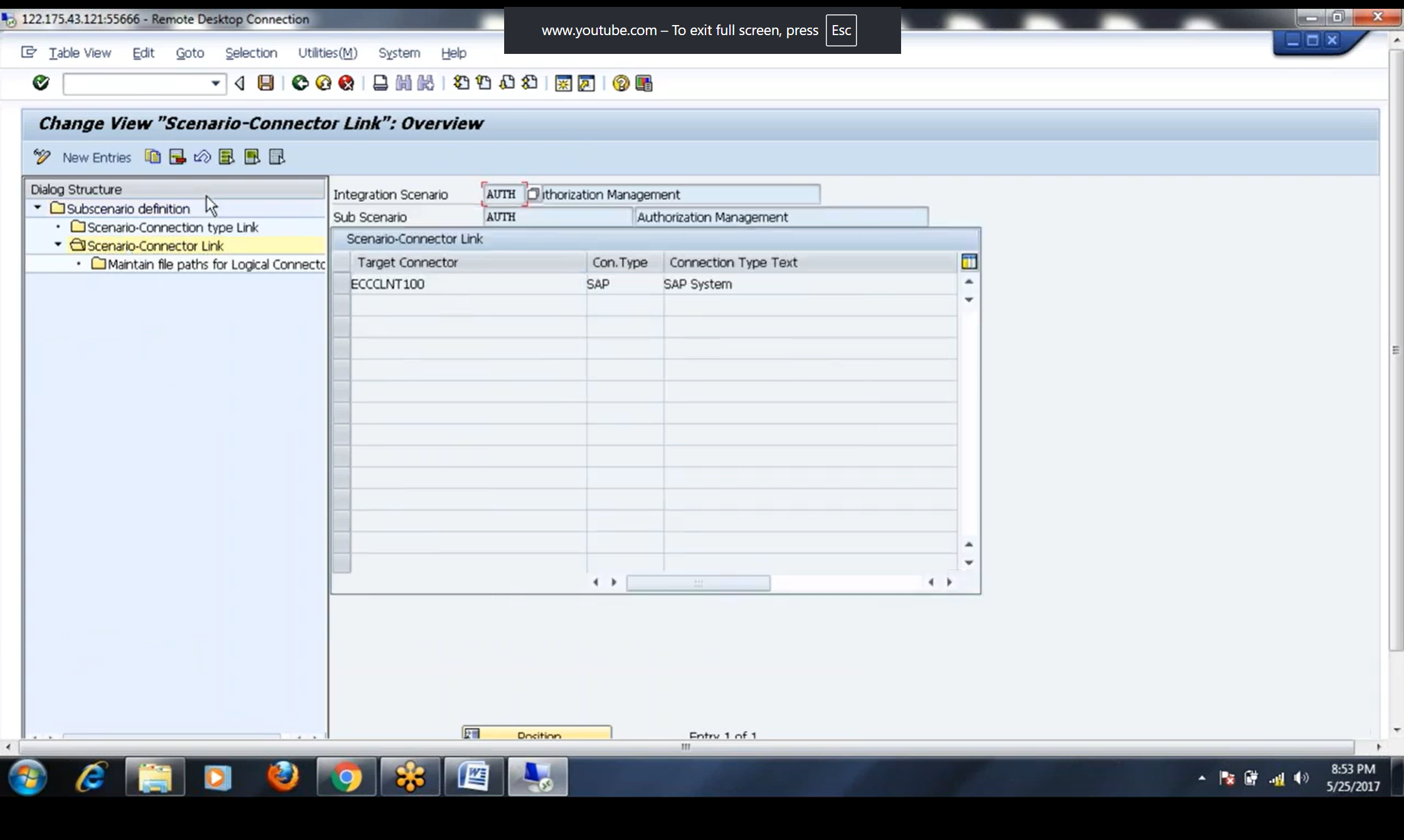1404x840 pixels.
Task: Collapse the Scenario-Connector Link tree node
Action: pyautogui.click(x=58, y=244)
